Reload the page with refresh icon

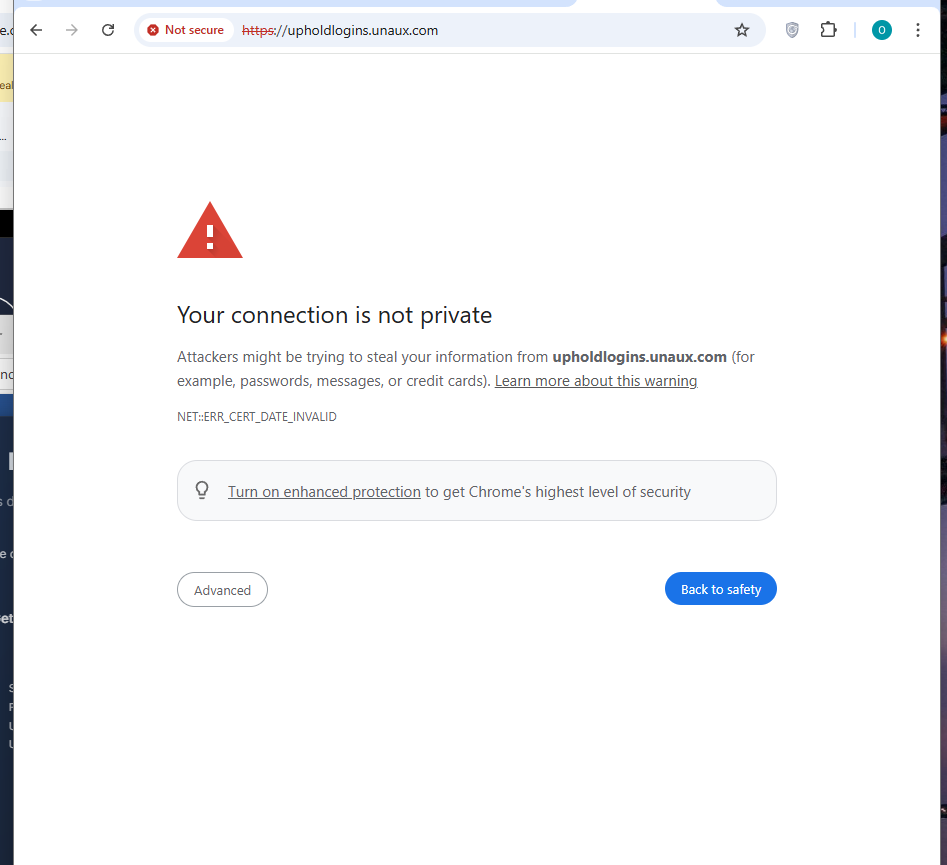click(108, 30)
